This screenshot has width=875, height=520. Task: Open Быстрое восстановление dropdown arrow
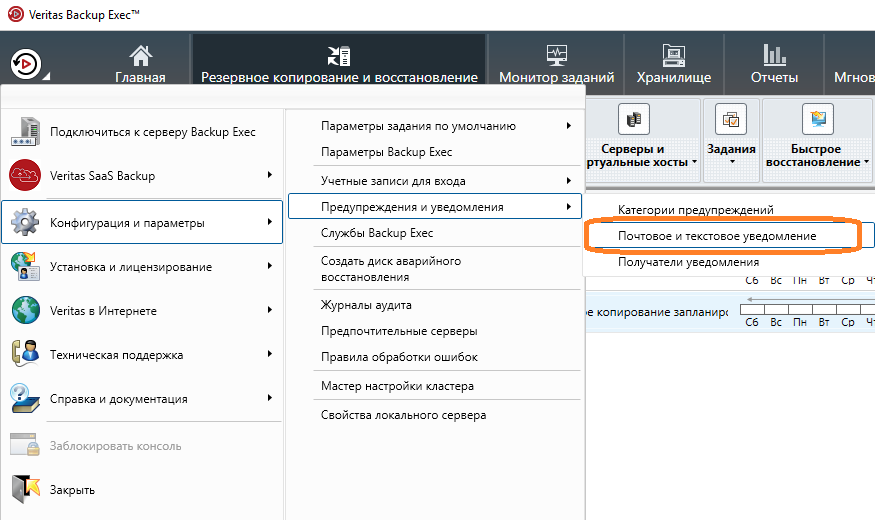coord(866,162)
